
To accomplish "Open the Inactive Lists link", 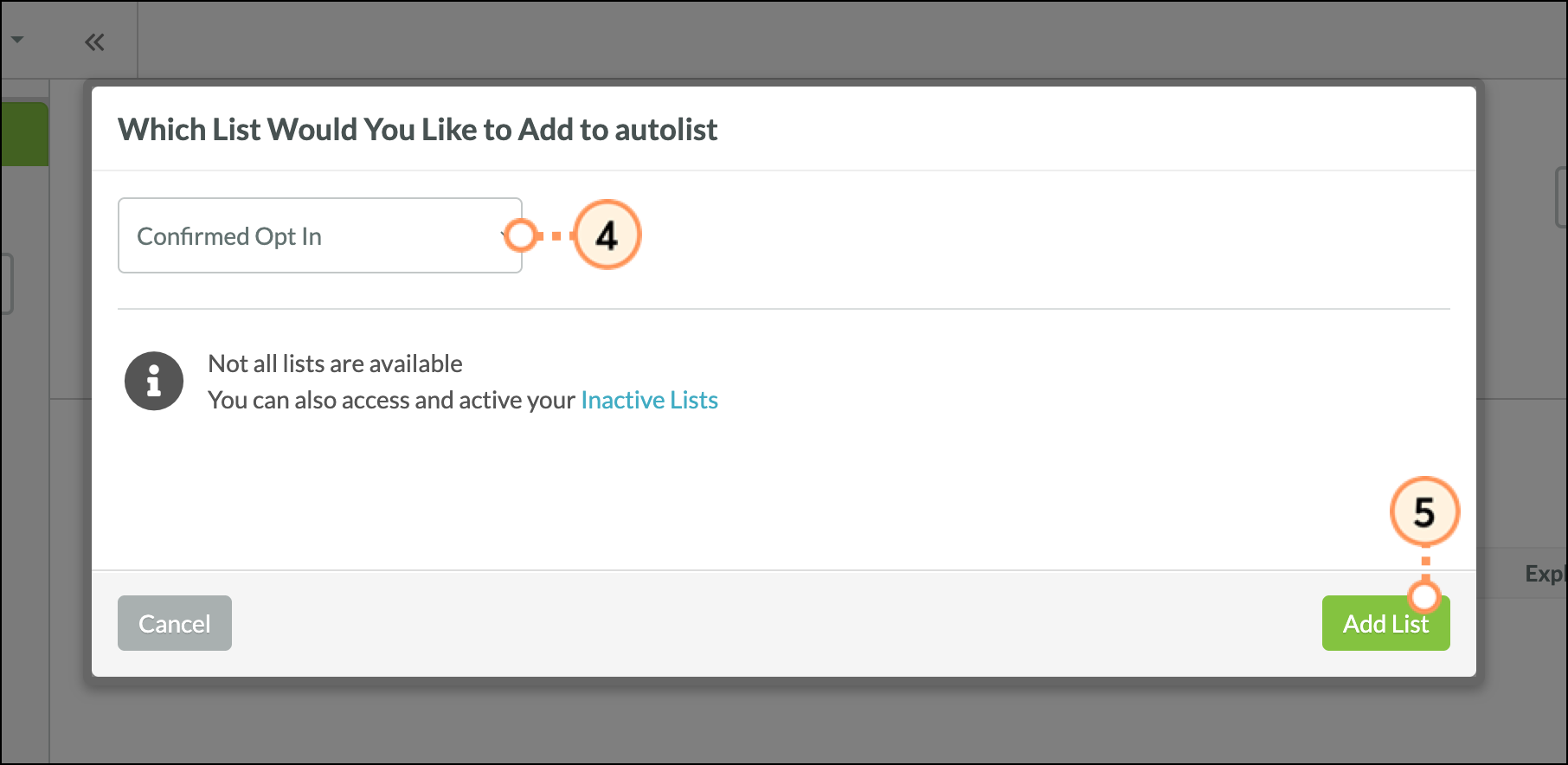I will pos(649,400).
